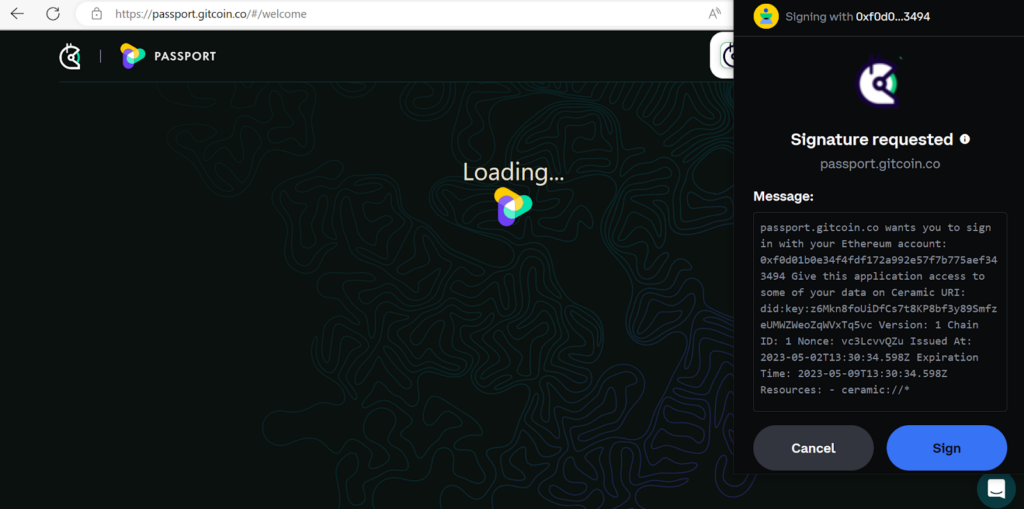Click inside the signature message box
The height and width of the screenshot is (509, 1024).
point(880,312)
